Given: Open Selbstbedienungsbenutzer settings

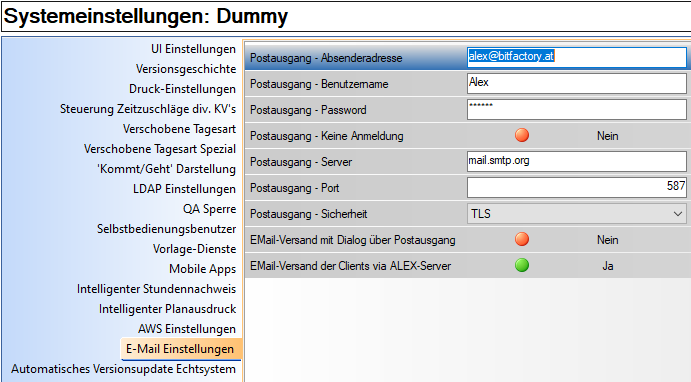Looking at the screenshot, I should pyautogui.click(x=166, y=229).
